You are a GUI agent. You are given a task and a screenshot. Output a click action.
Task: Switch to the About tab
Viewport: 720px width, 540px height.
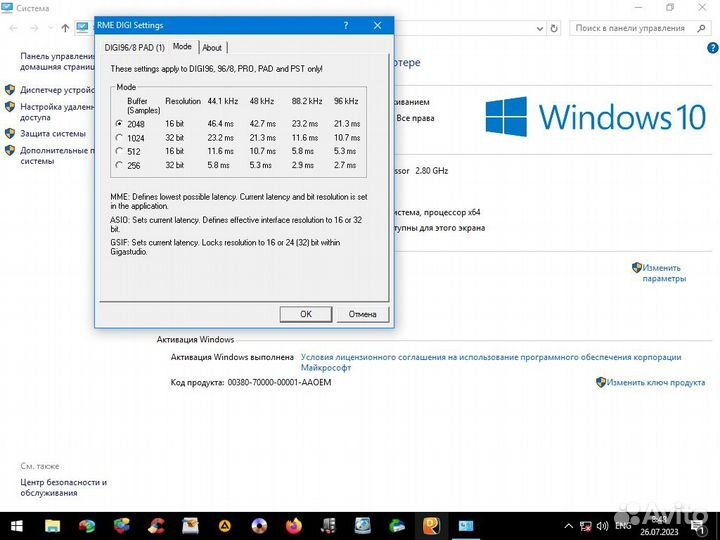[x=212, y=47]
